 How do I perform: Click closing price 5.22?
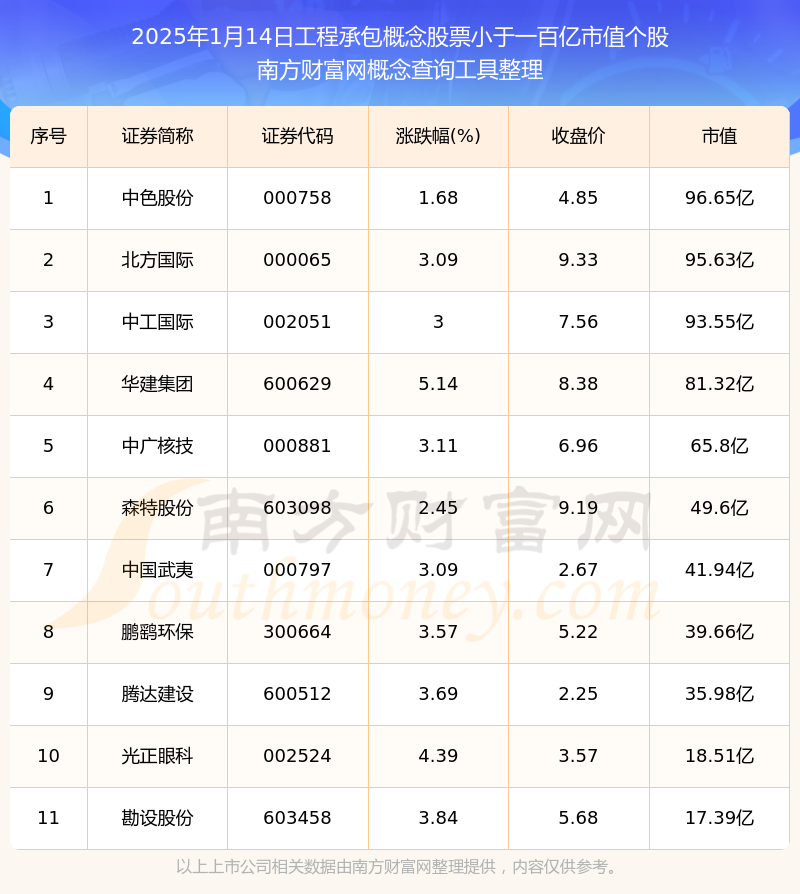point(578,632)
